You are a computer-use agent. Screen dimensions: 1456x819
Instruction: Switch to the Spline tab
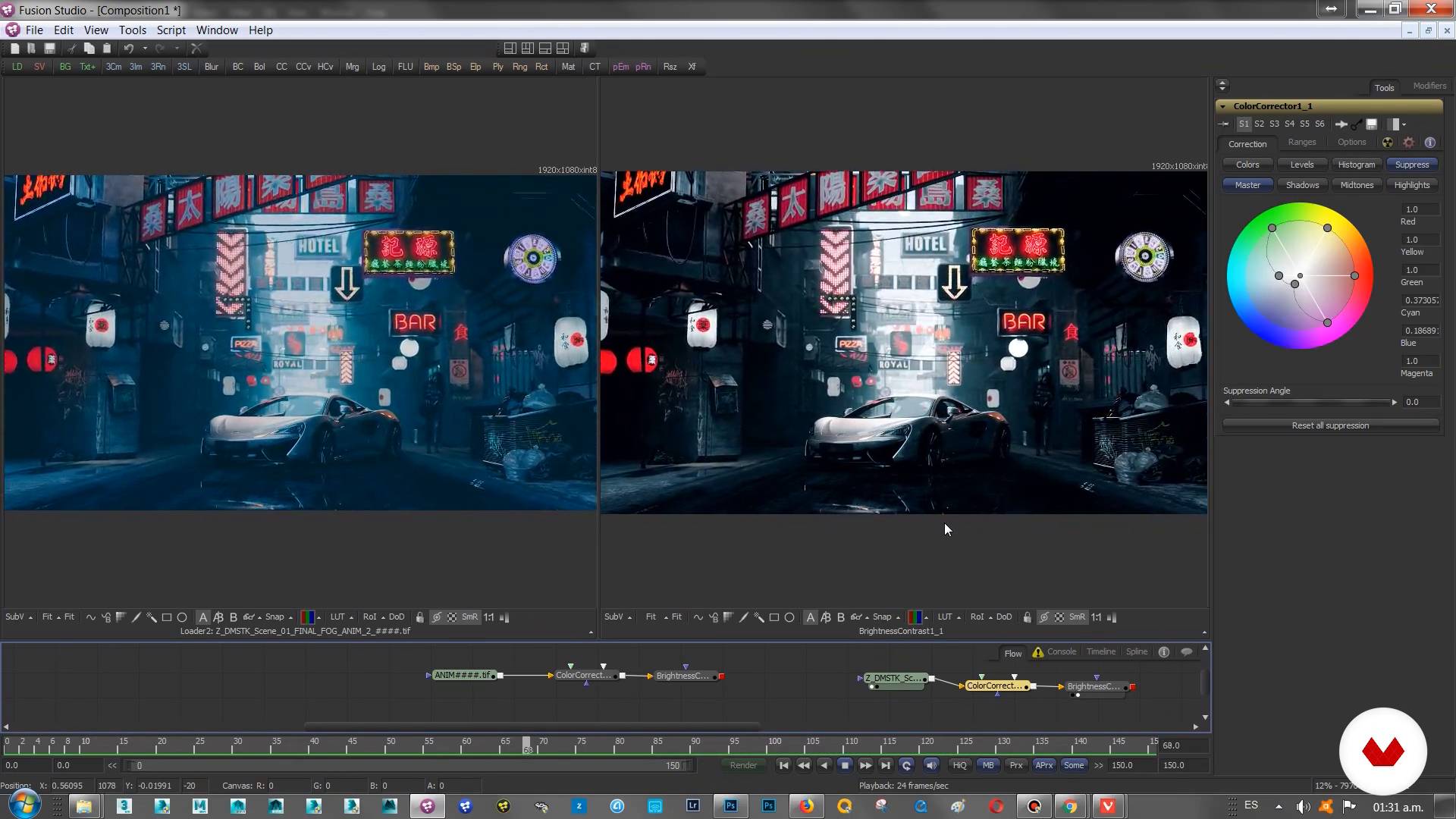pyautogui.click(x=1137, y=651)
